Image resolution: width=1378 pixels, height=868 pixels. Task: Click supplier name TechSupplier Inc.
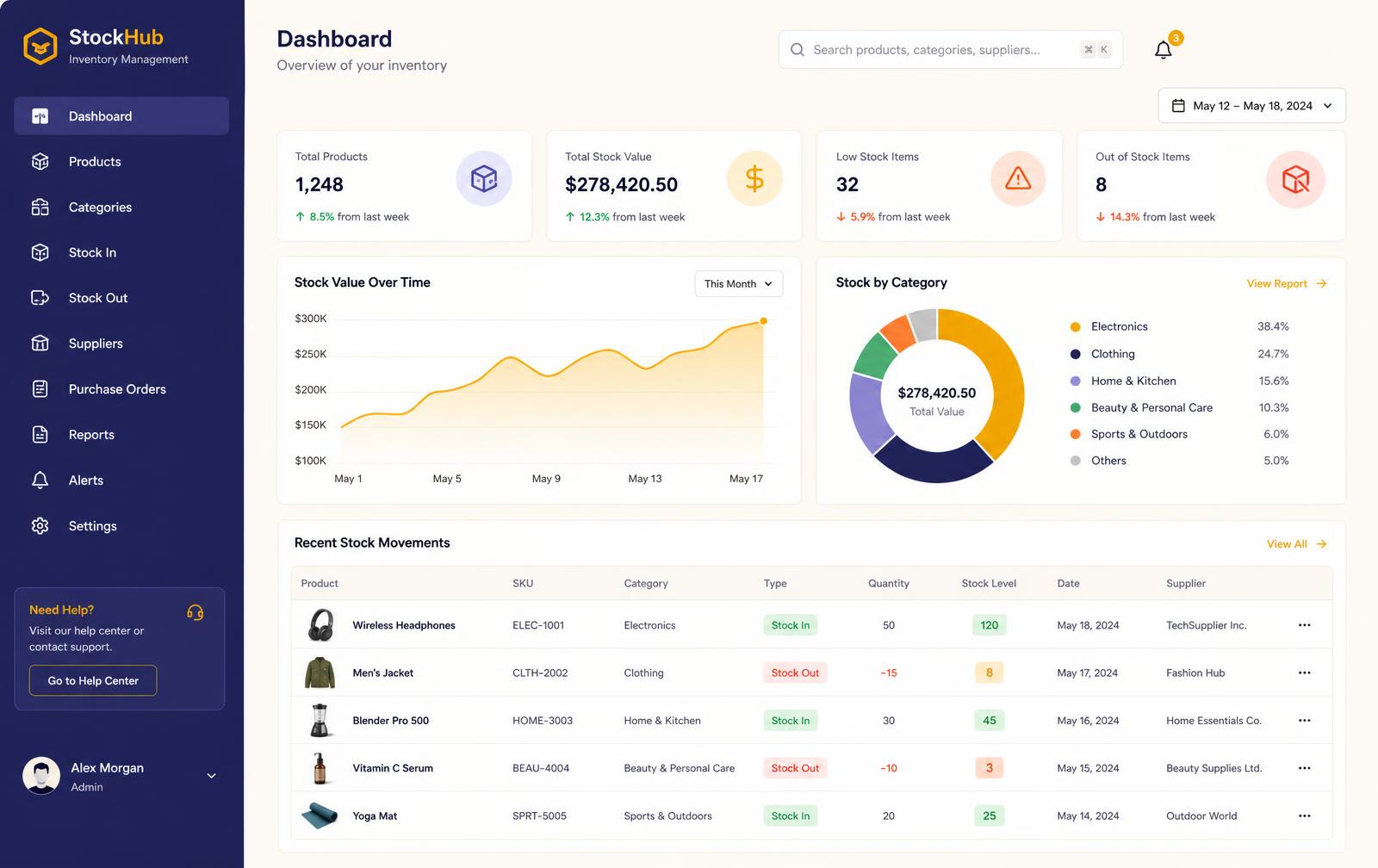coord(1206,625)
